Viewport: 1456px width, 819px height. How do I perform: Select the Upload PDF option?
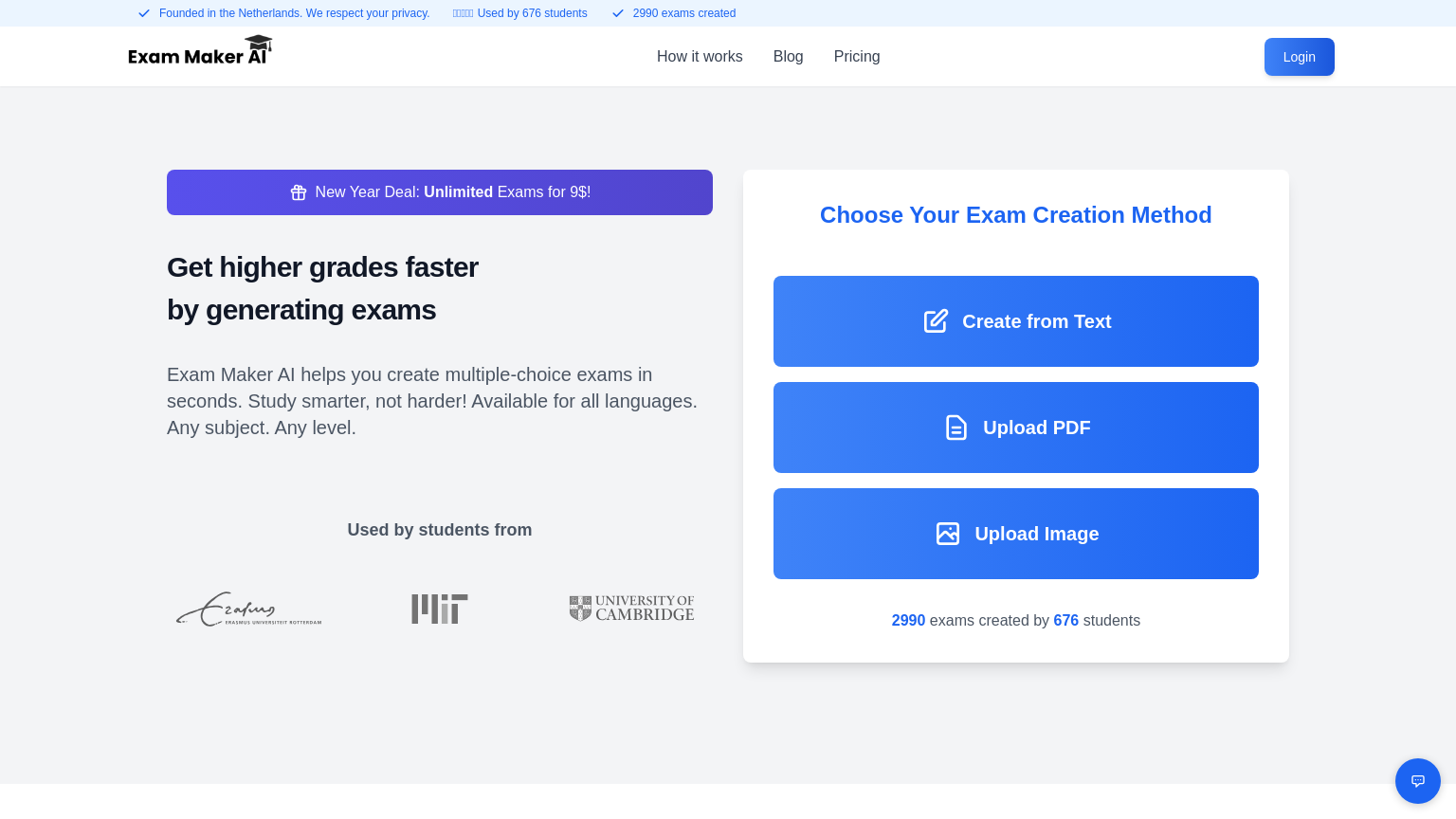1016,428
